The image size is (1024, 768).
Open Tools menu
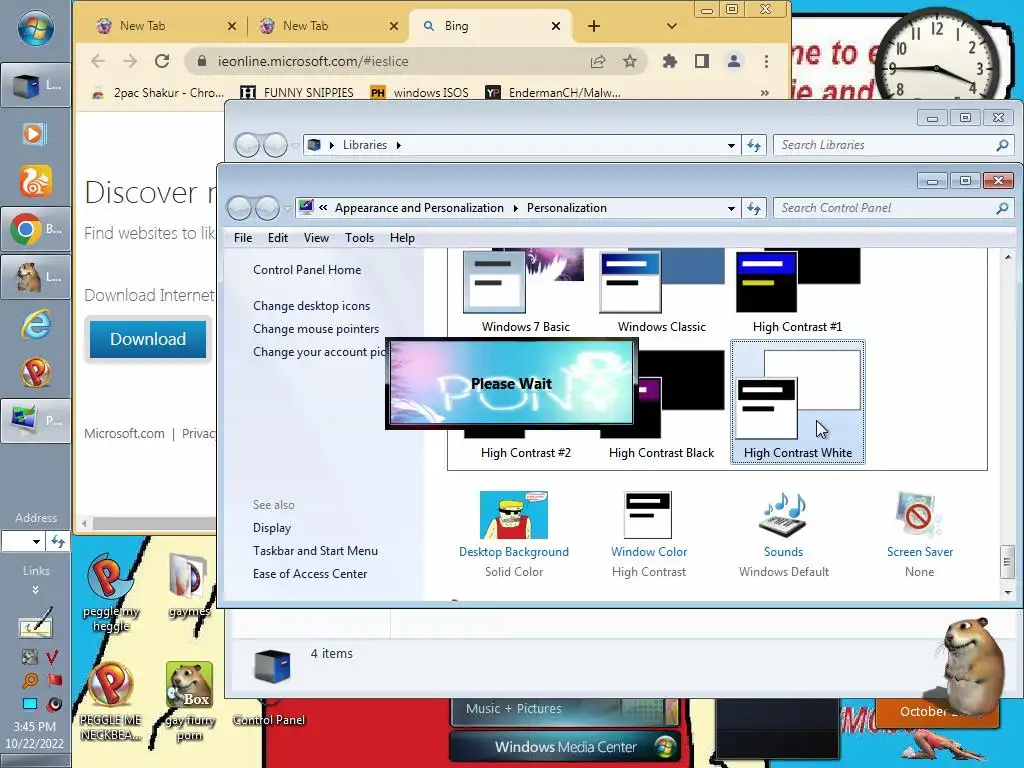[359, 238]
